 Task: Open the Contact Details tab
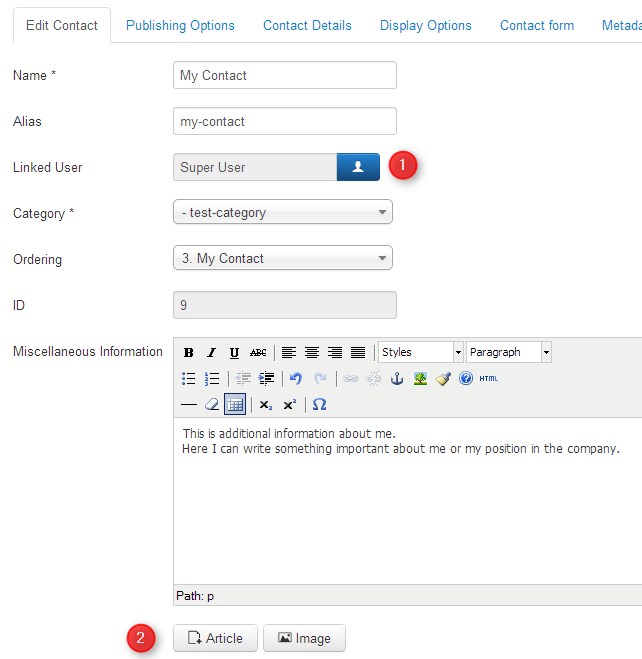coord(307,25)
